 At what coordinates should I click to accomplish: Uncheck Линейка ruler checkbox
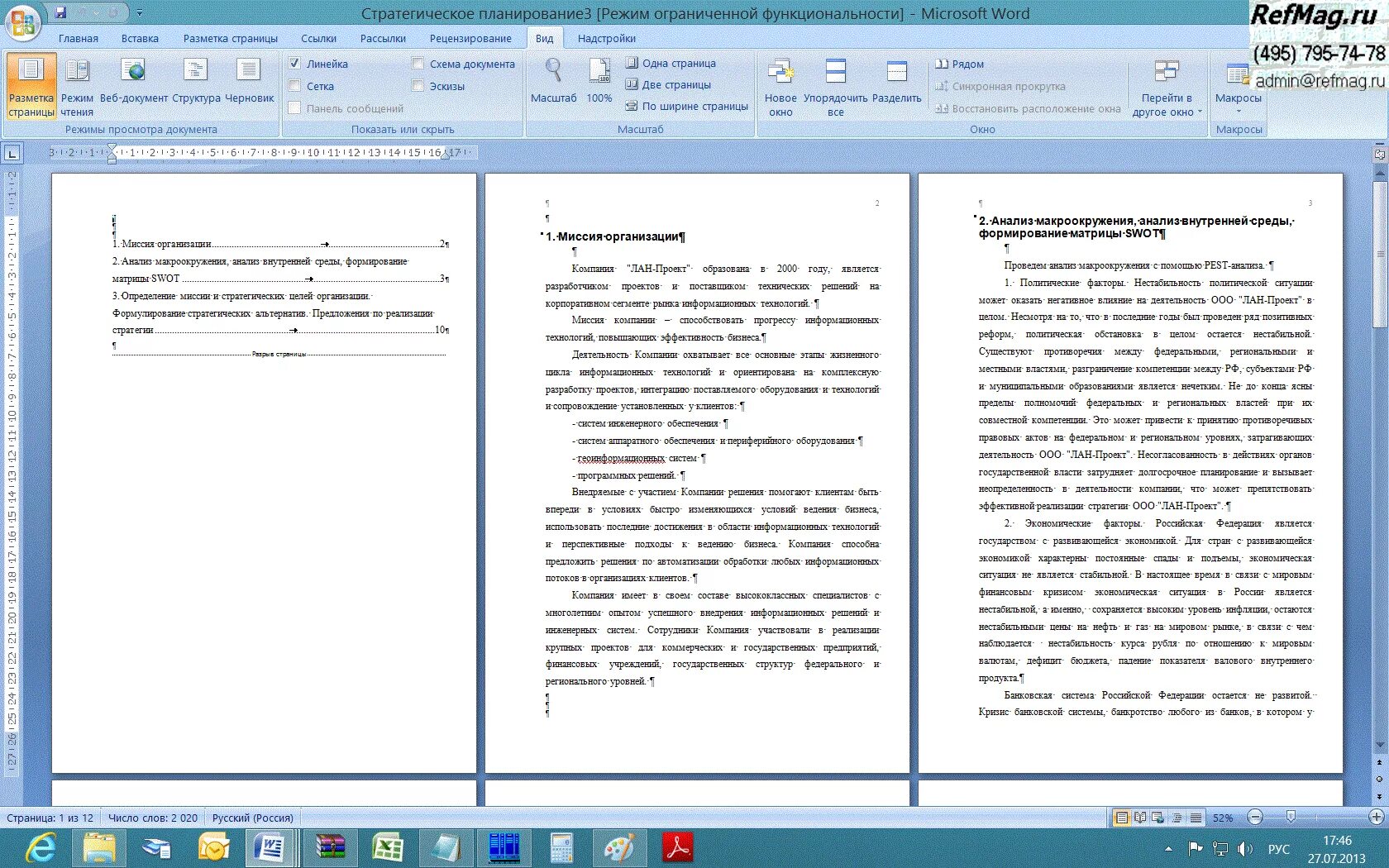point(294,64)
